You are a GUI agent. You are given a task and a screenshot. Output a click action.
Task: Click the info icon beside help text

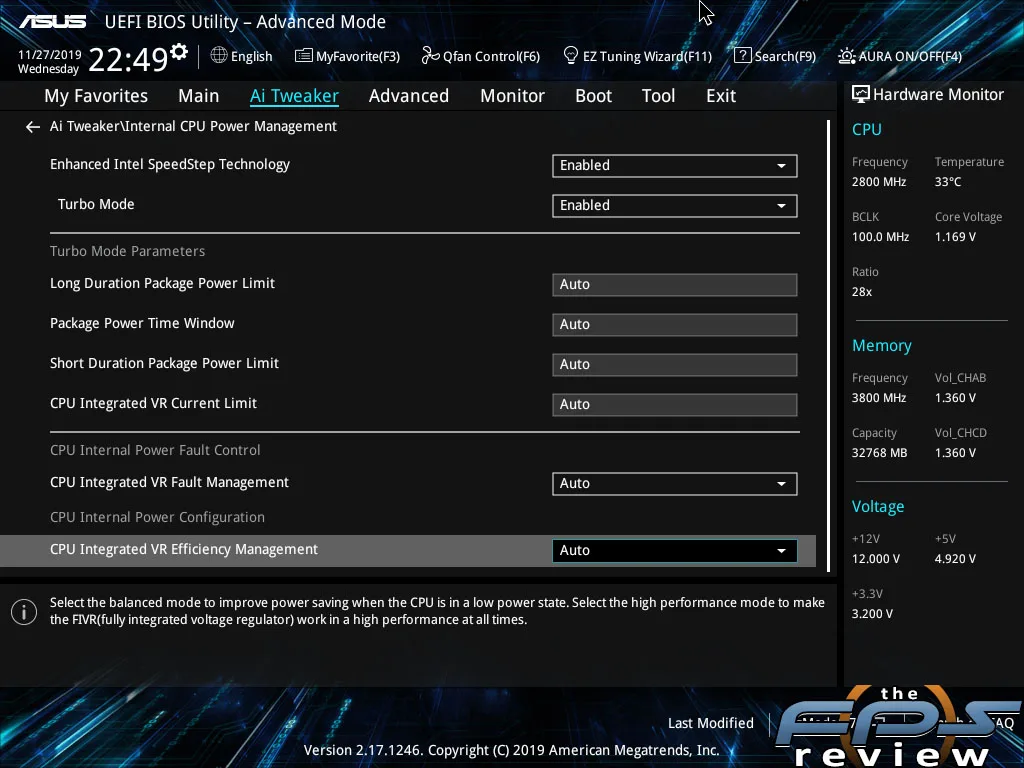click(24, 612)
